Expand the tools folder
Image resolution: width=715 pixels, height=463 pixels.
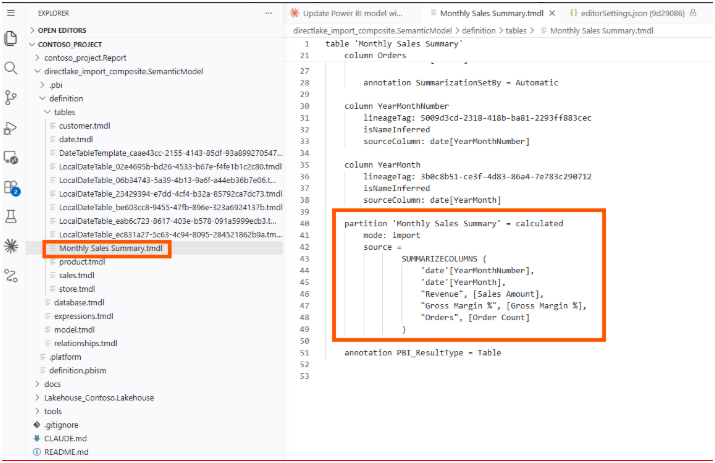click(52, 411)
